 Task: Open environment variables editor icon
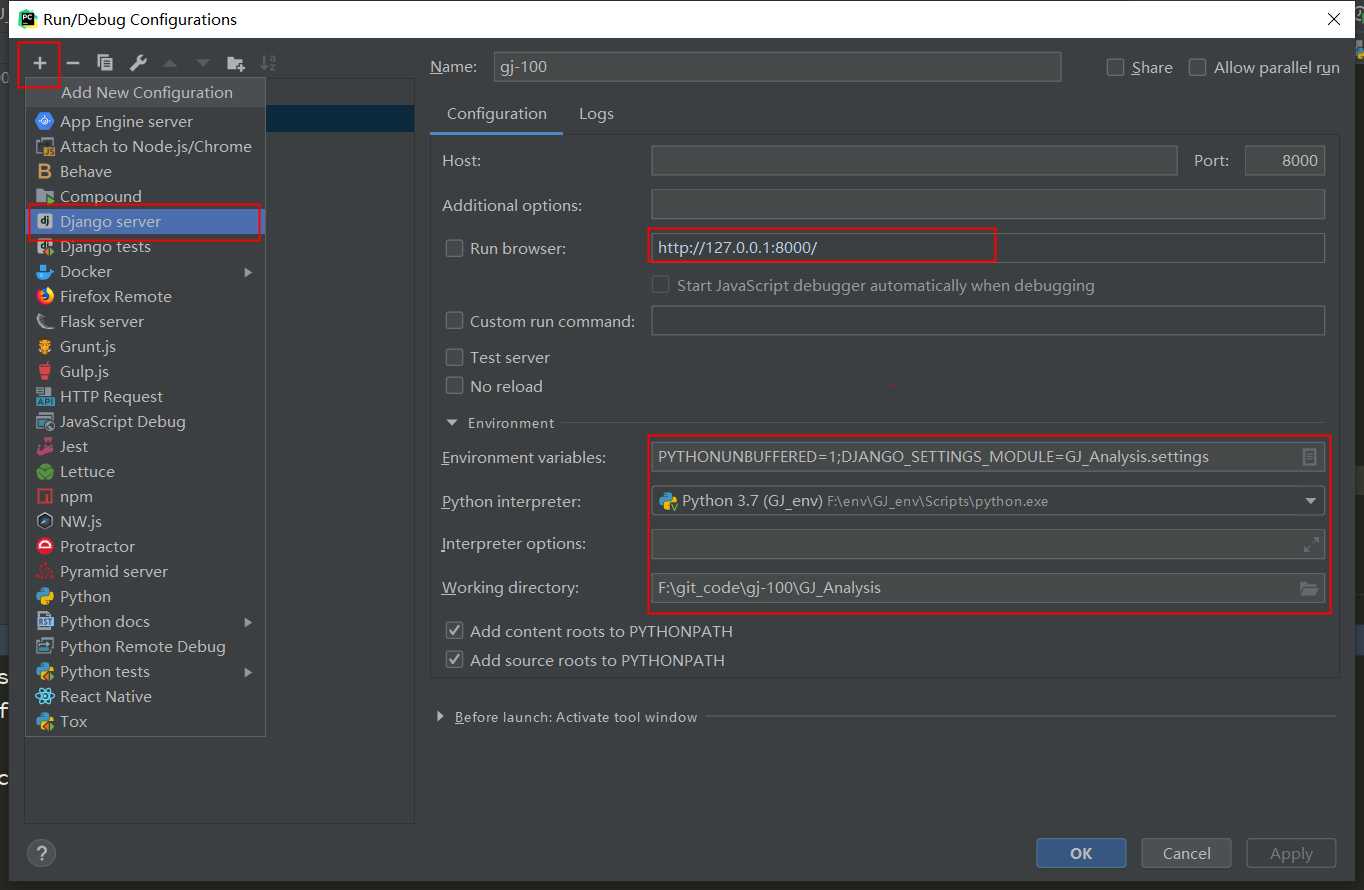[1309, 457]
